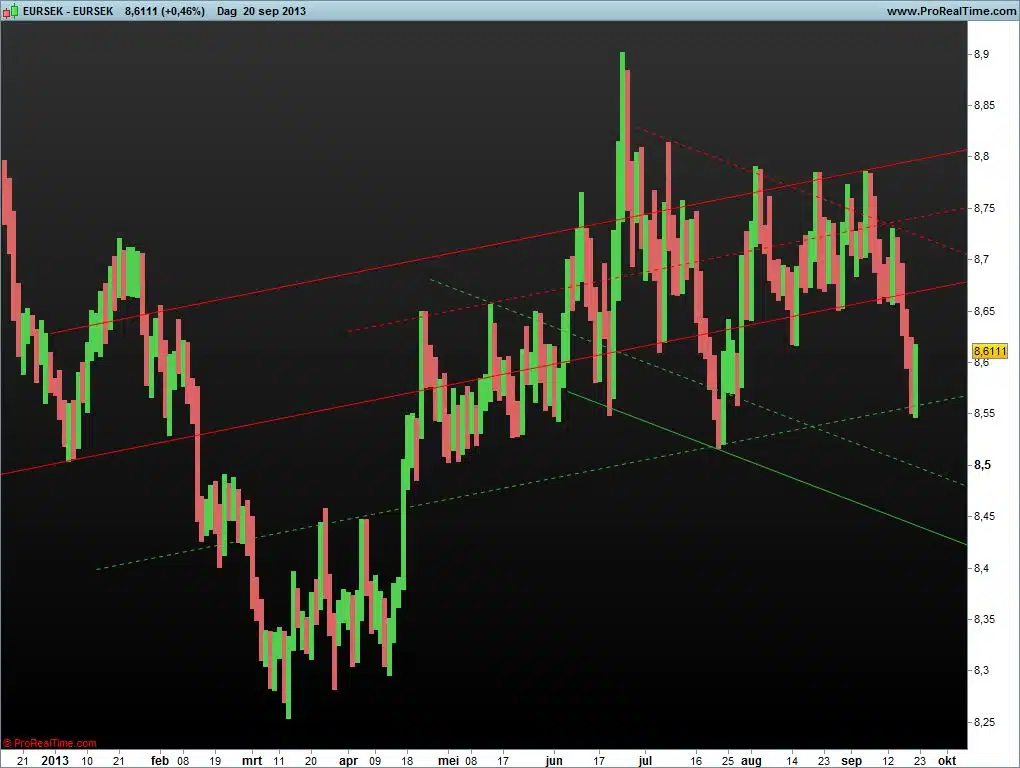Click the 8,25 level on price axis
Image resolution: width=1020 pixels, height=768 pixels.
point(984,722)
